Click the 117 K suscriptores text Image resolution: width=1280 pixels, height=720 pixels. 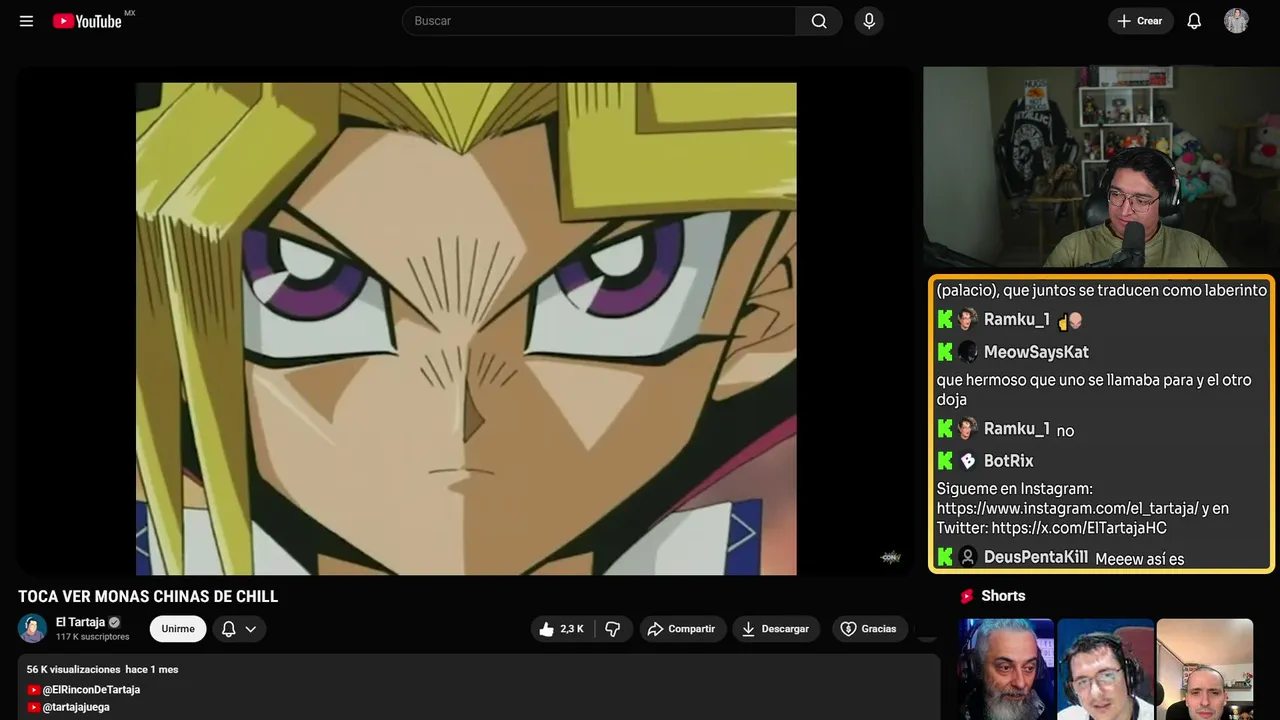[93, 637]
